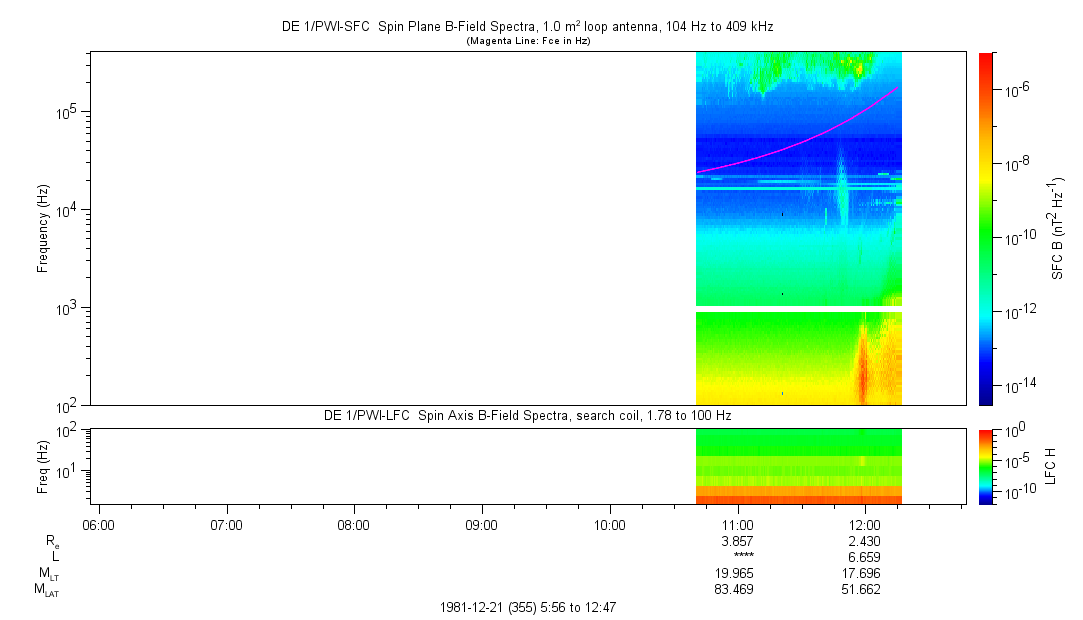Screen dimensions: 1083x620
Task: Select the 11:00 time axis tick label
Action: click(x=737, y=525)
